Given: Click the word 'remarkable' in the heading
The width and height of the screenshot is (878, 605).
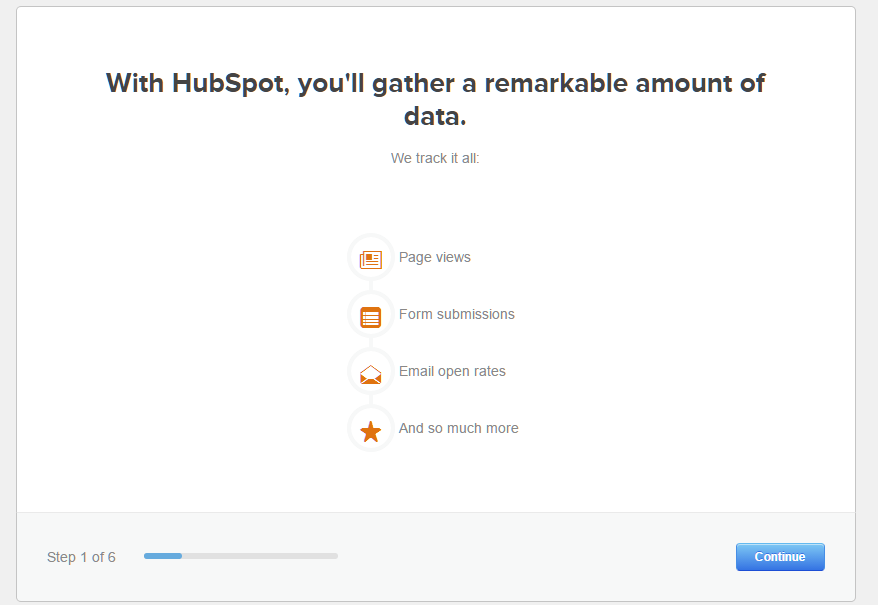Looking at the screenshot, I should tap(556, 83).
